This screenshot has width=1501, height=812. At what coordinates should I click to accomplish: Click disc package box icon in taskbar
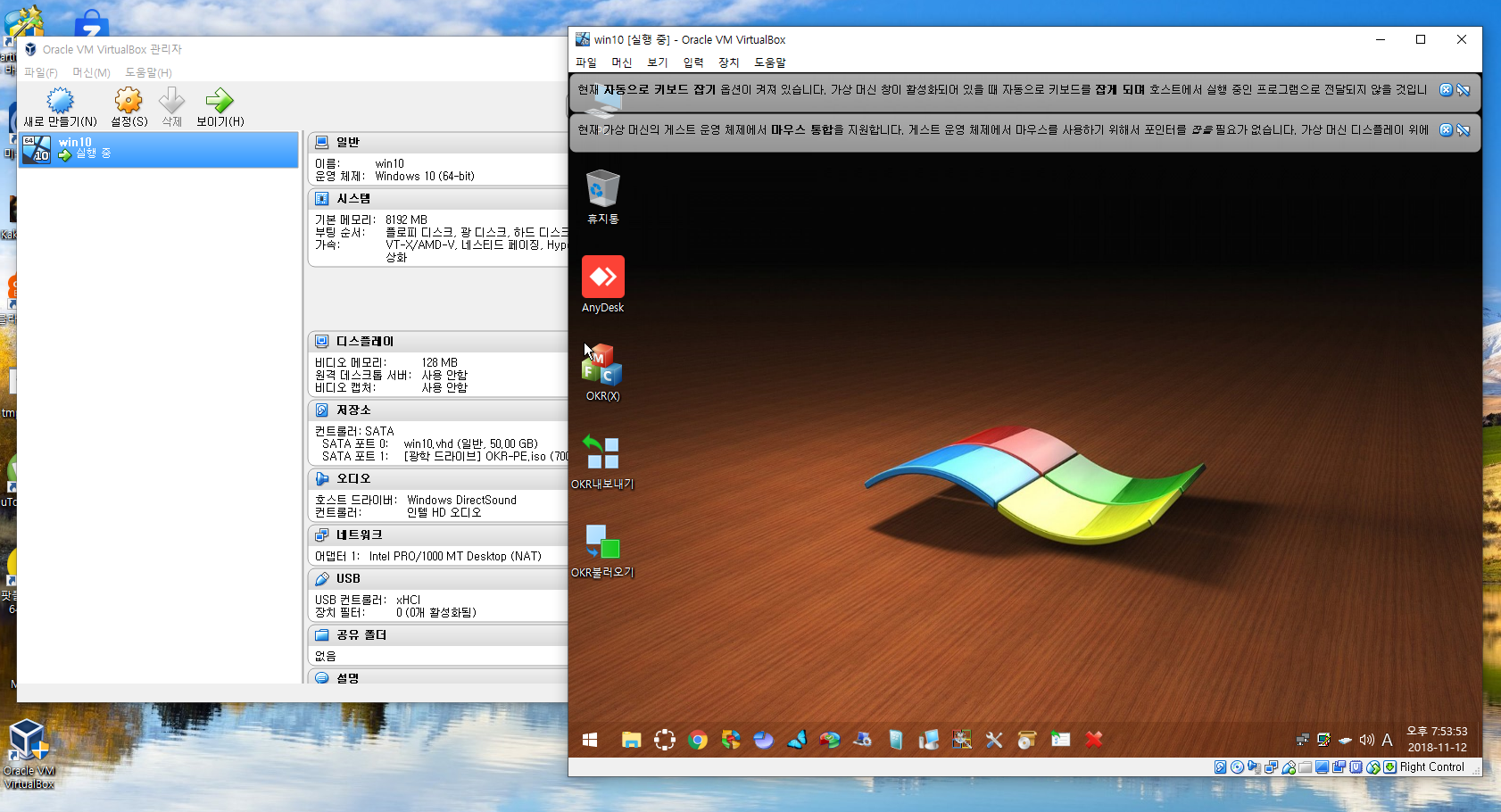1026,740
